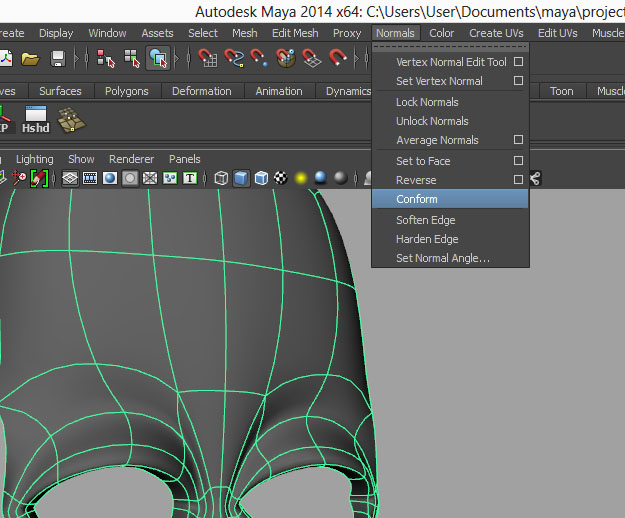Open the Edit UVs menu
Screen dimensions: 625x518
pyautogui.click(x=557, y=33)
